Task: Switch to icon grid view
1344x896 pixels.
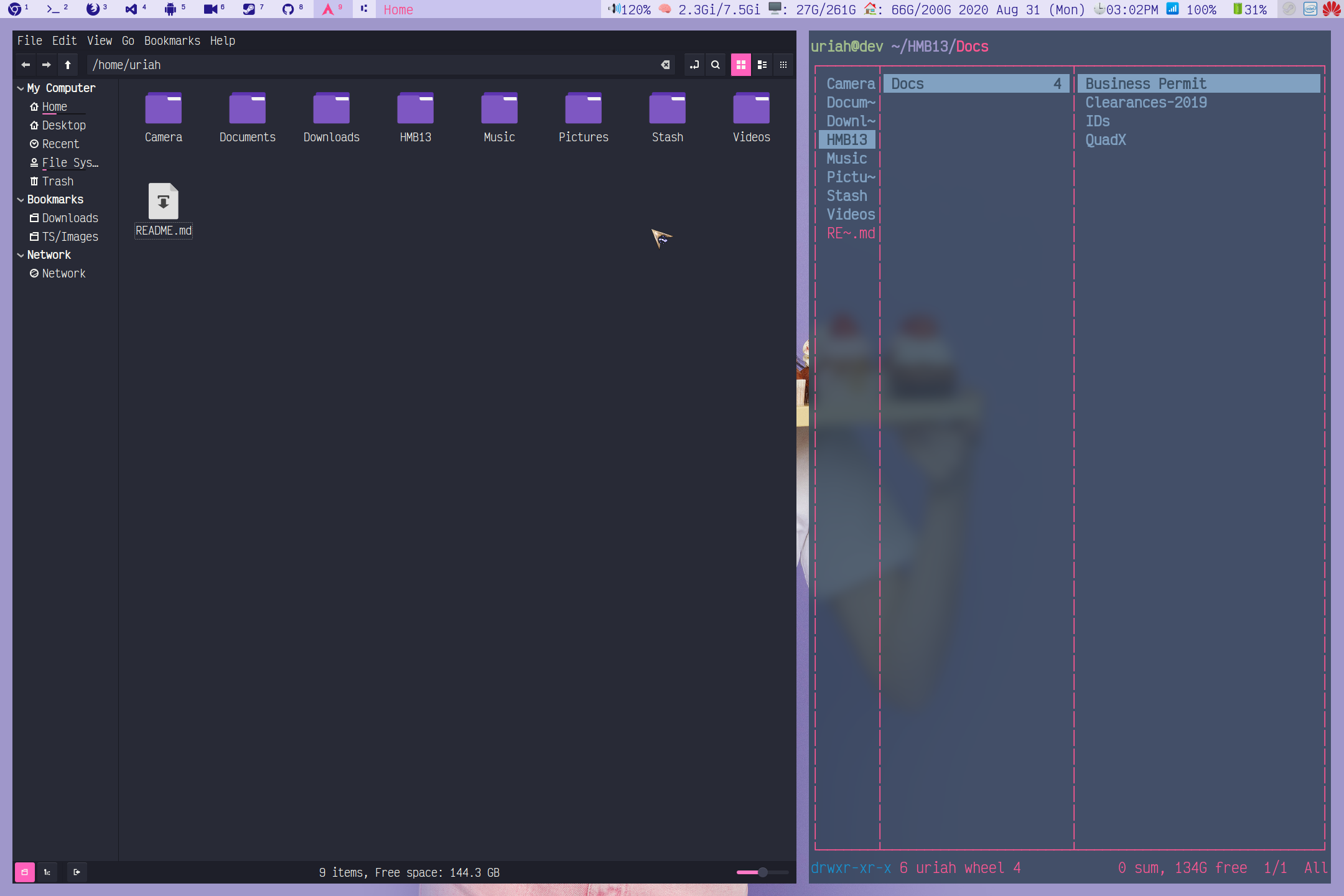Action: tap(740, 65)
